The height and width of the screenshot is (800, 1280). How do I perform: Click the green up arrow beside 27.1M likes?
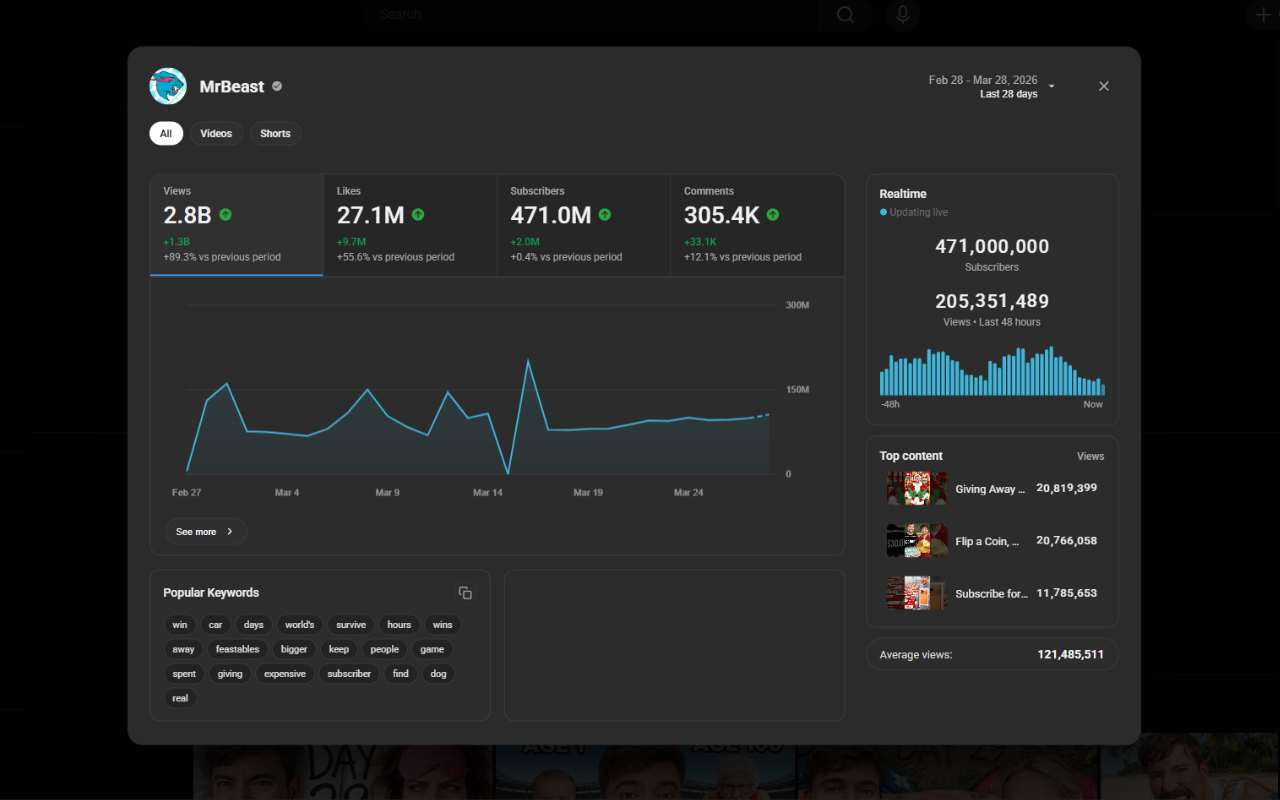tap(418, 215)
